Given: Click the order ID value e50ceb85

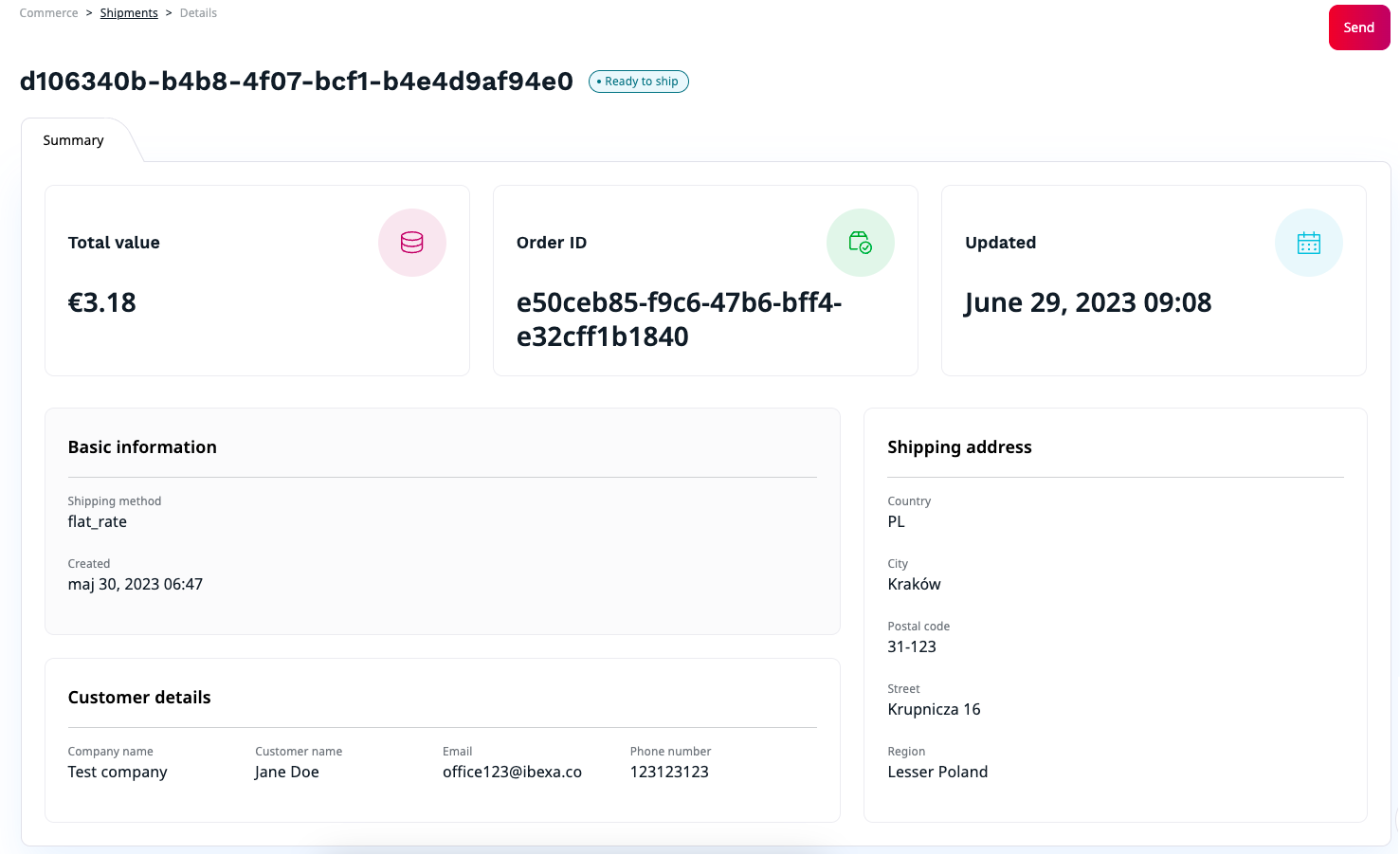Looking at the screenshot, I should [678, 319].
